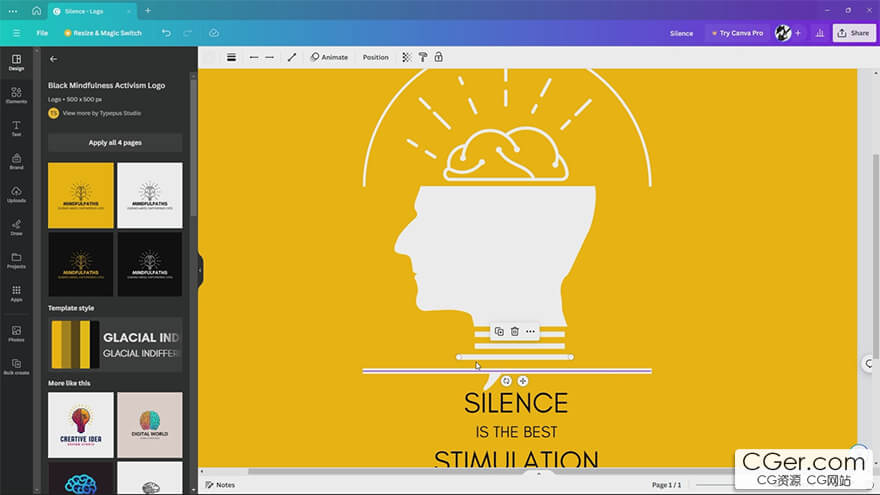
Task: Add a new tab with plus
Action: coord(148,11)
